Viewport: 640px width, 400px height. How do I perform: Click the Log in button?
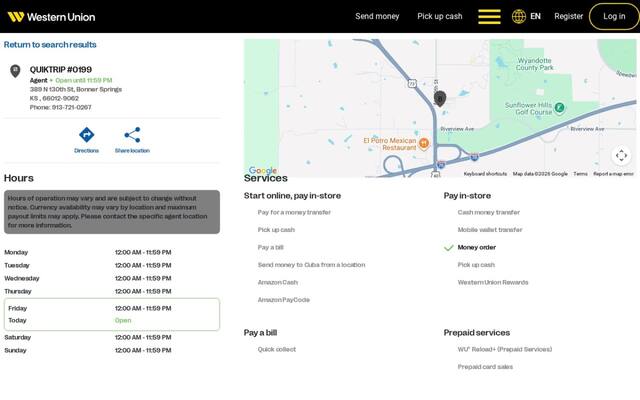[614, 16]
